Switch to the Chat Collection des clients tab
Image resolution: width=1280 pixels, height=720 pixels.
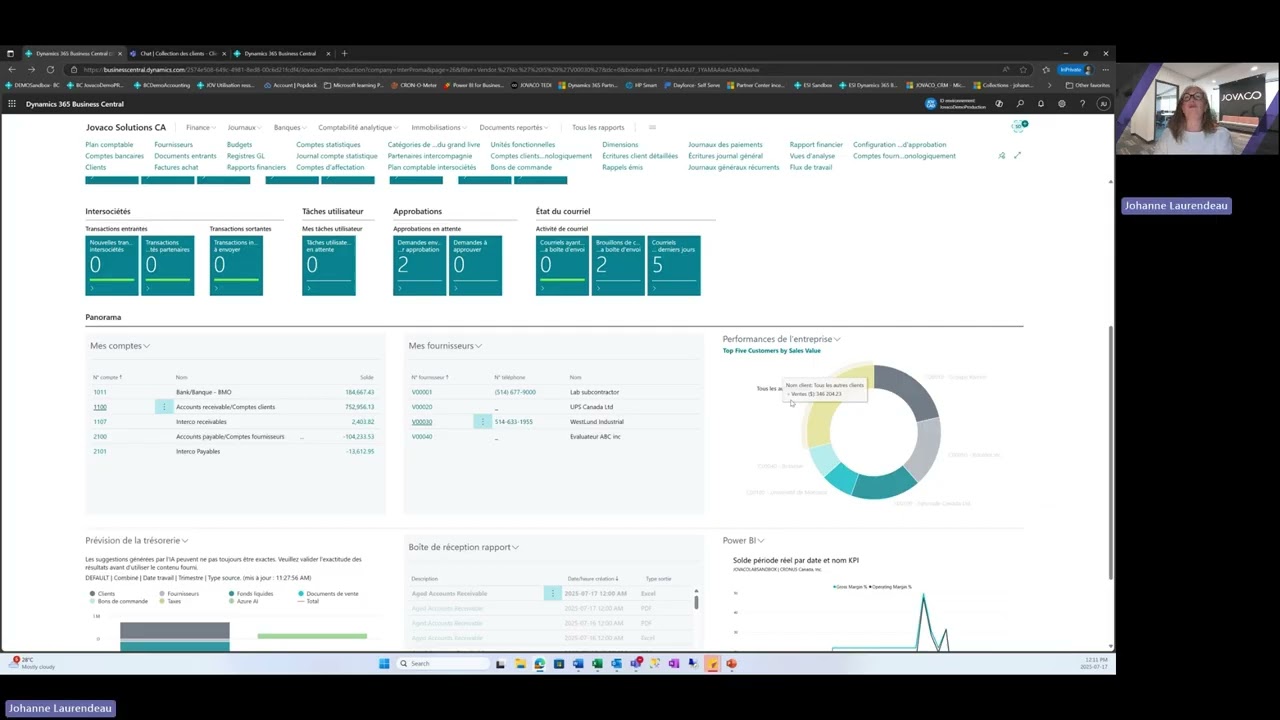click(178, 53)
